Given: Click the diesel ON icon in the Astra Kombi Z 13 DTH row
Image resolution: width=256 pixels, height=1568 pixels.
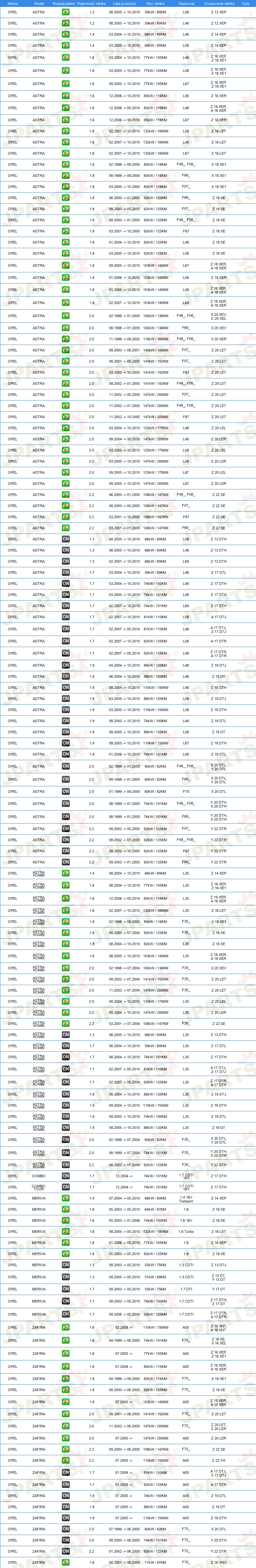Looking at the screenshot, I should point(66,1035).
